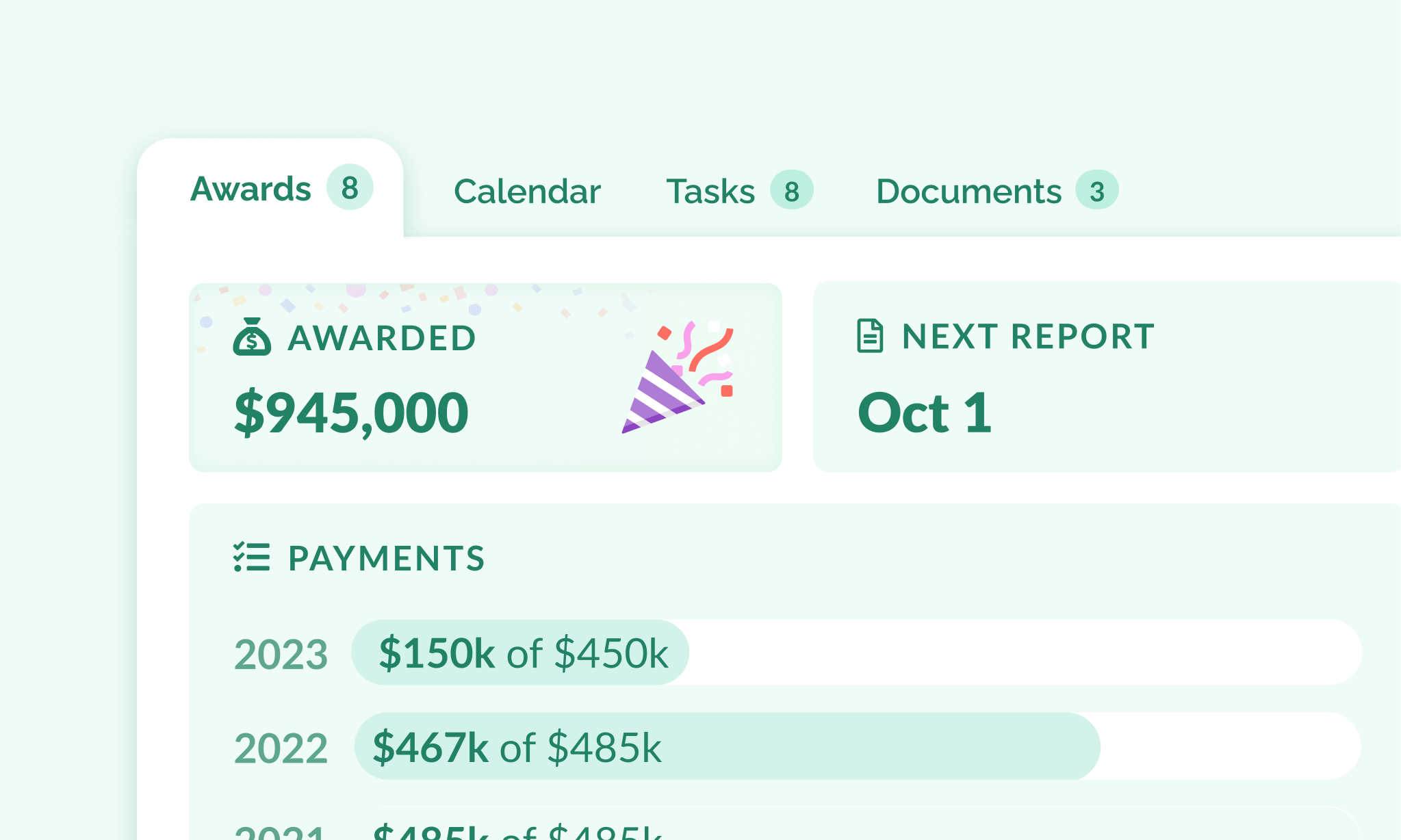Open the Payments section header

[387, 558]
